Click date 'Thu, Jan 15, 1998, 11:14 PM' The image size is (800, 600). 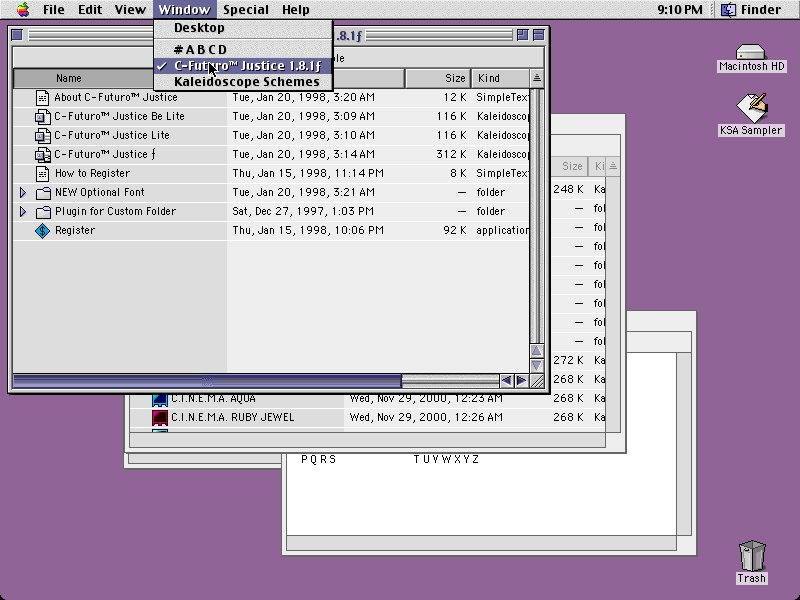[x=308, y=173]
